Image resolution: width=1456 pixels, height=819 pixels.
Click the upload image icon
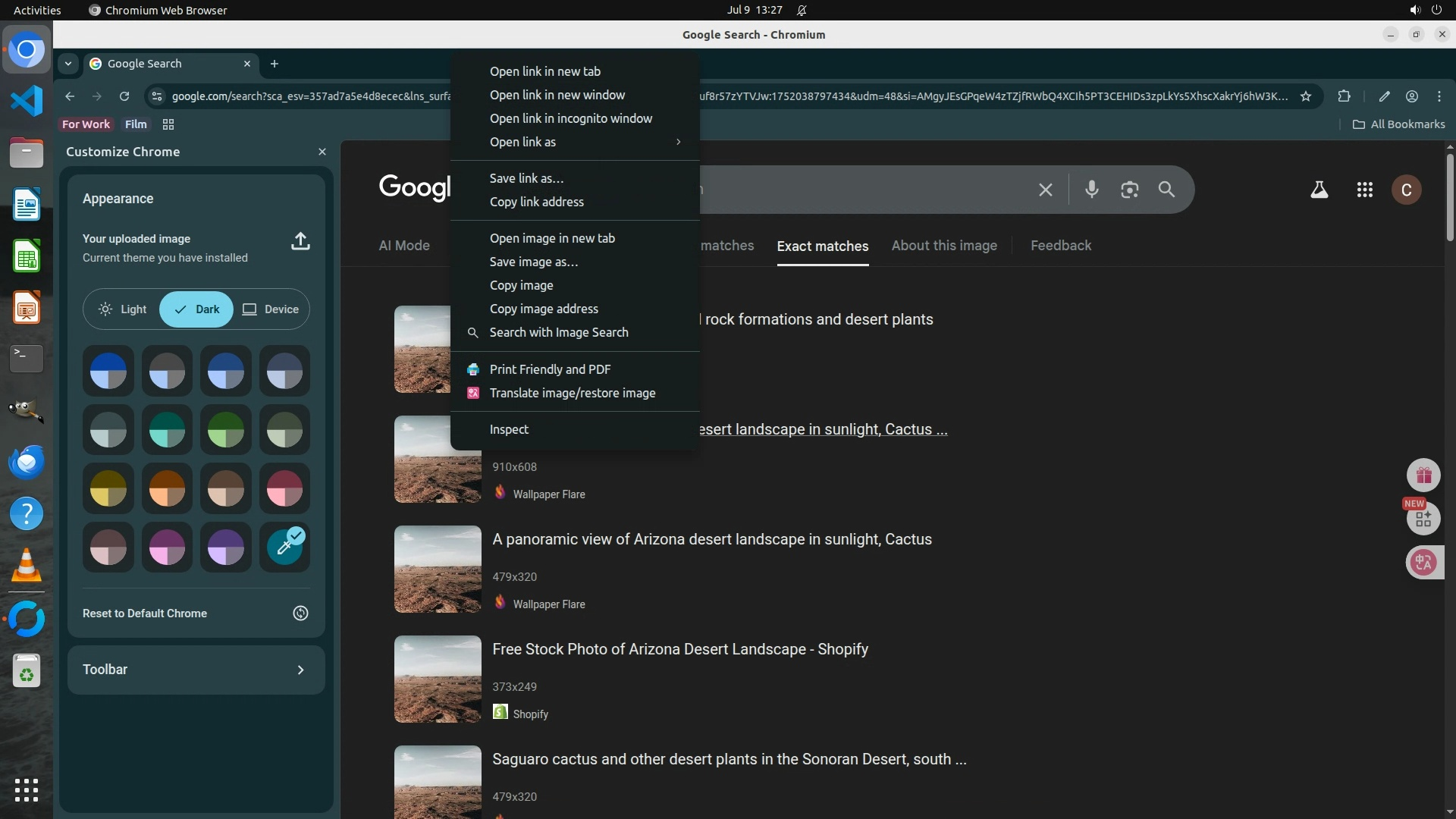[x=300, y=241]
